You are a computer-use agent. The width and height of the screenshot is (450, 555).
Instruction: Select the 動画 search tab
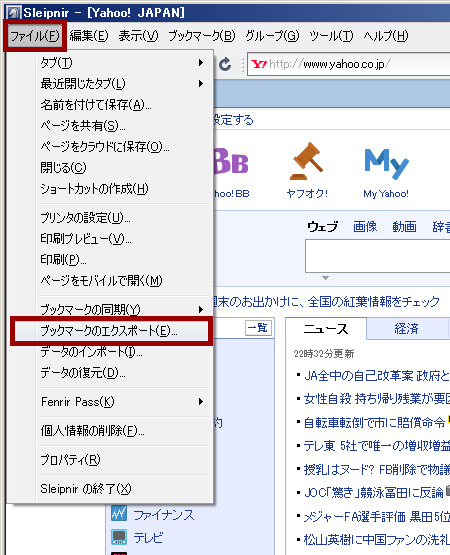404,227
